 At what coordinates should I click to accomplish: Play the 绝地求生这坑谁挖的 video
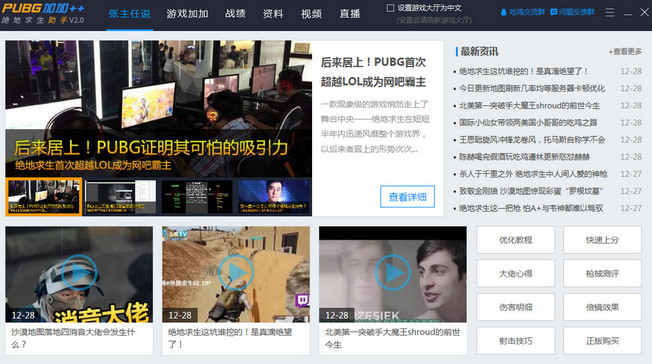[236, 272]
